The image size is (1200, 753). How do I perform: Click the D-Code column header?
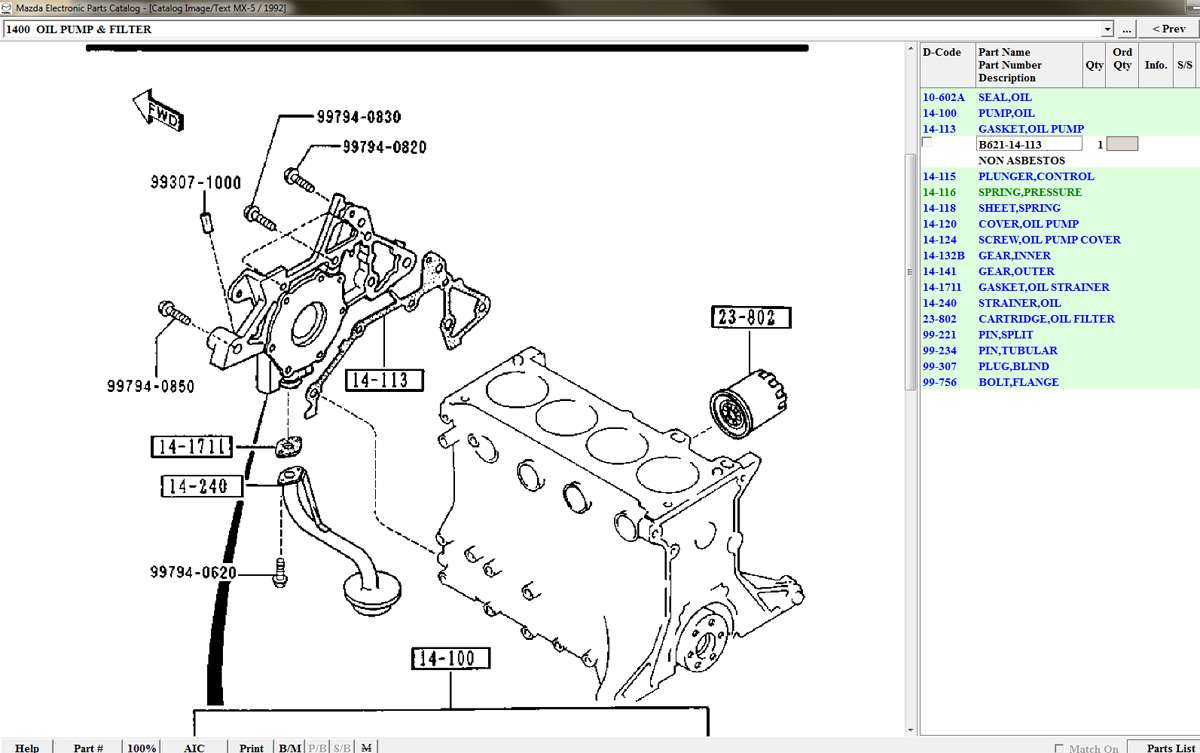click(x=947, y=64)
